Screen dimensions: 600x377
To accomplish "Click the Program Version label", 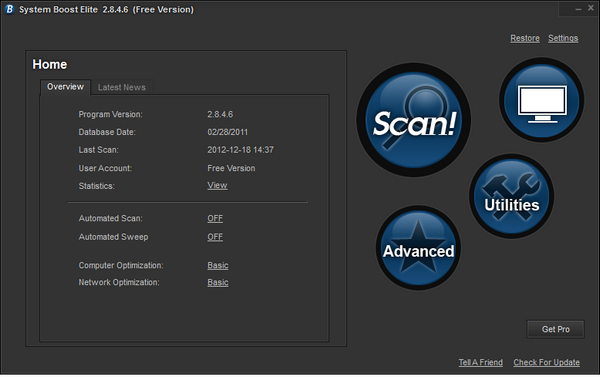I will click(110, 114).
